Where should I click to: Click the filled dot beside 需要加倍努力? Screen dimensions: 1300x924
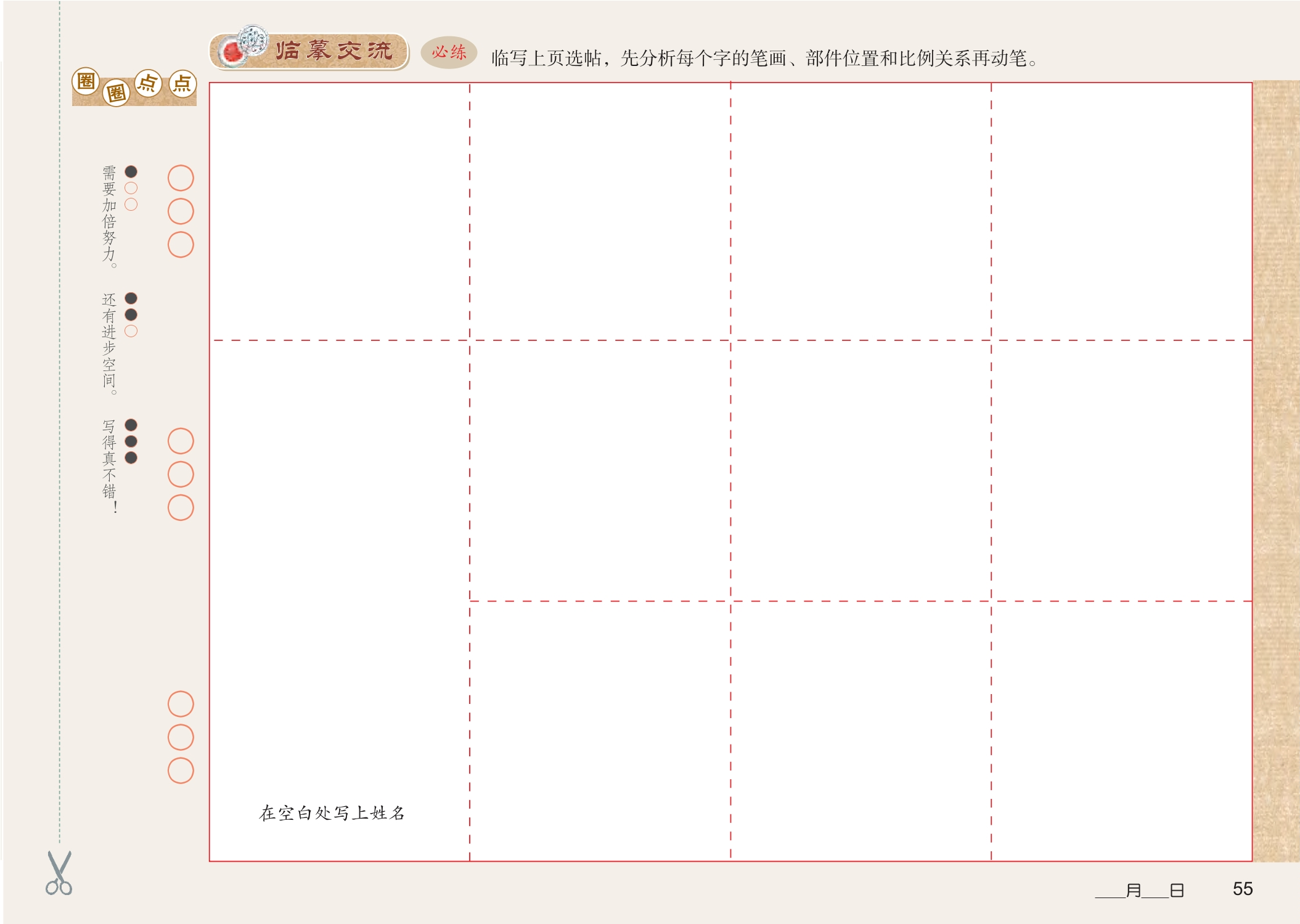tap(131, 171)
